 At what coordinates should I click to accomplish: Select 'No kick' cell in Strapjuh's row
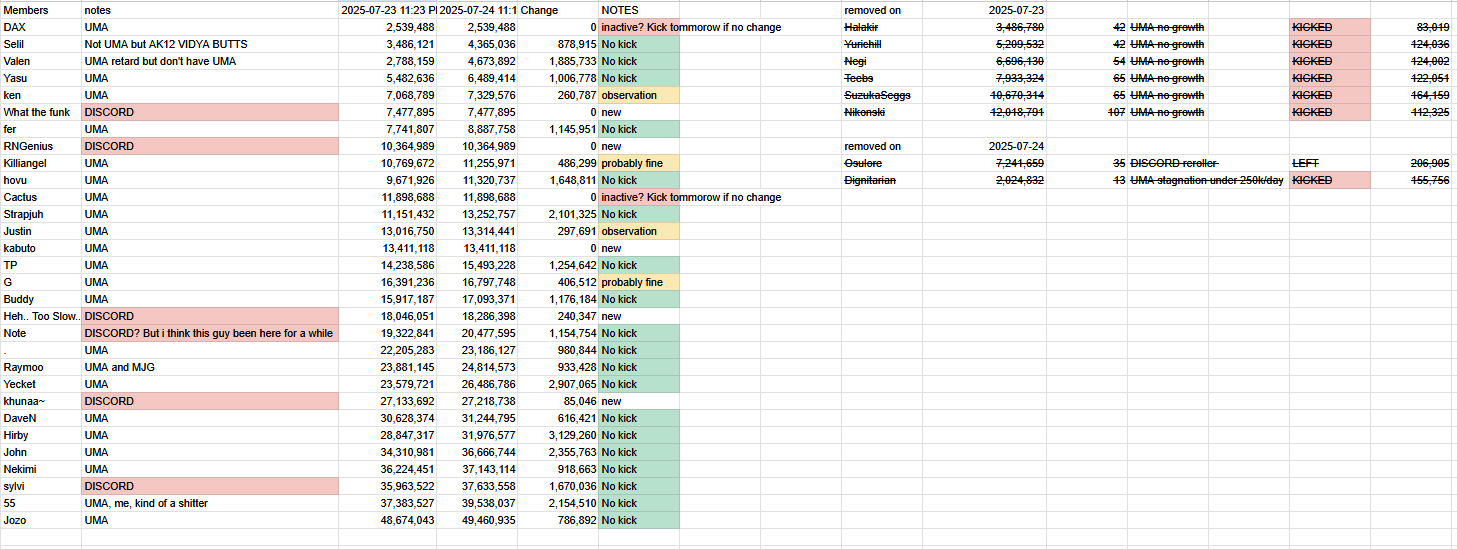pyautogui.click(x=639, y=214)
